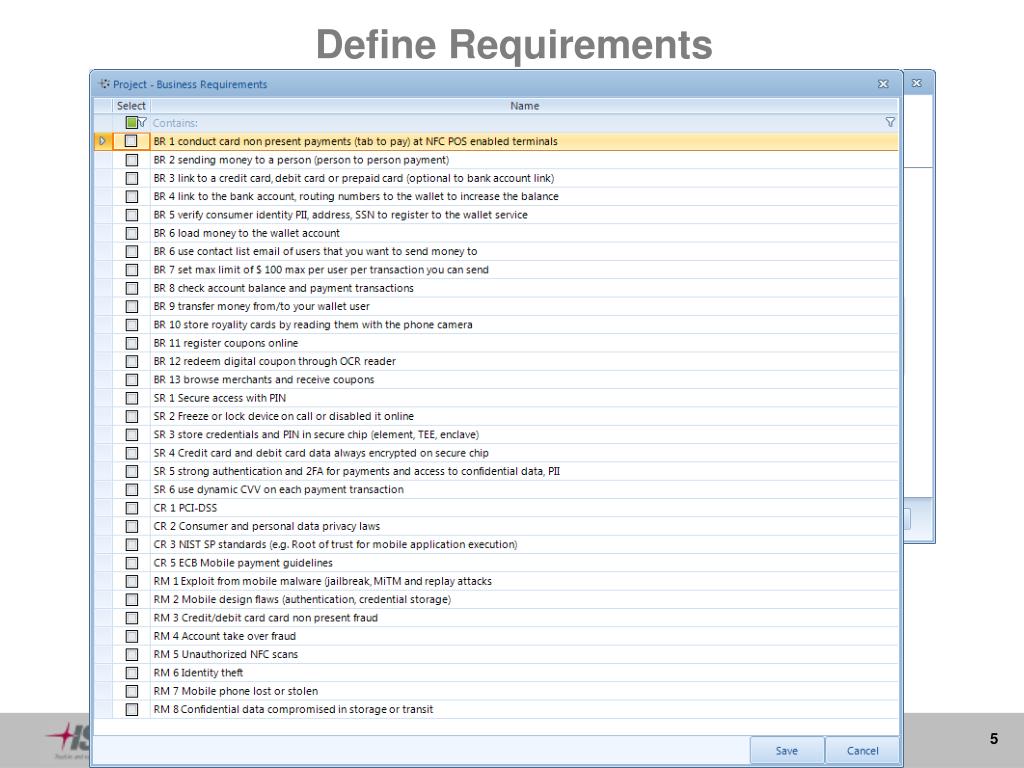Click the Select column header

[x=131, y=106]
